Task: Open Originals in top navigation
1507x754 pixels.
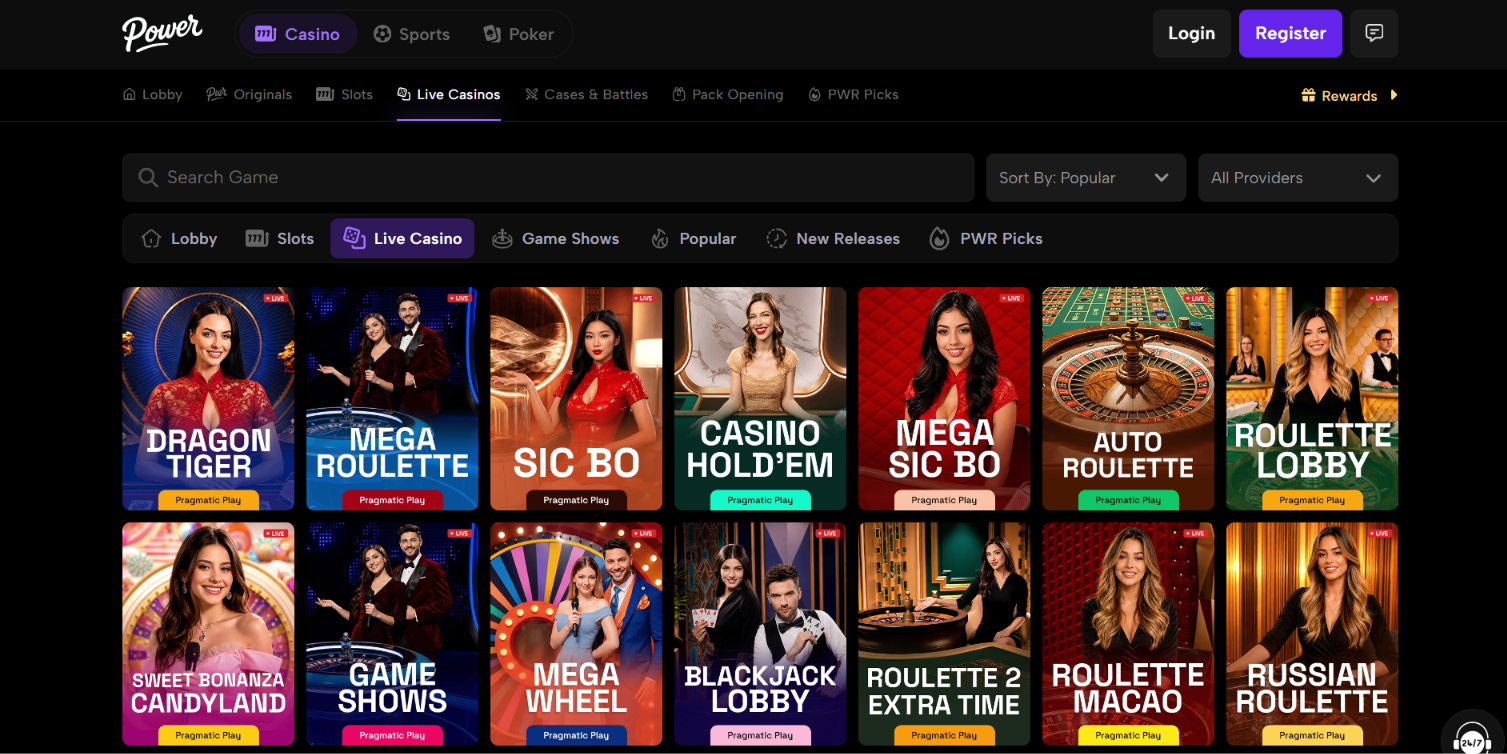Action: tap(249, 94)
